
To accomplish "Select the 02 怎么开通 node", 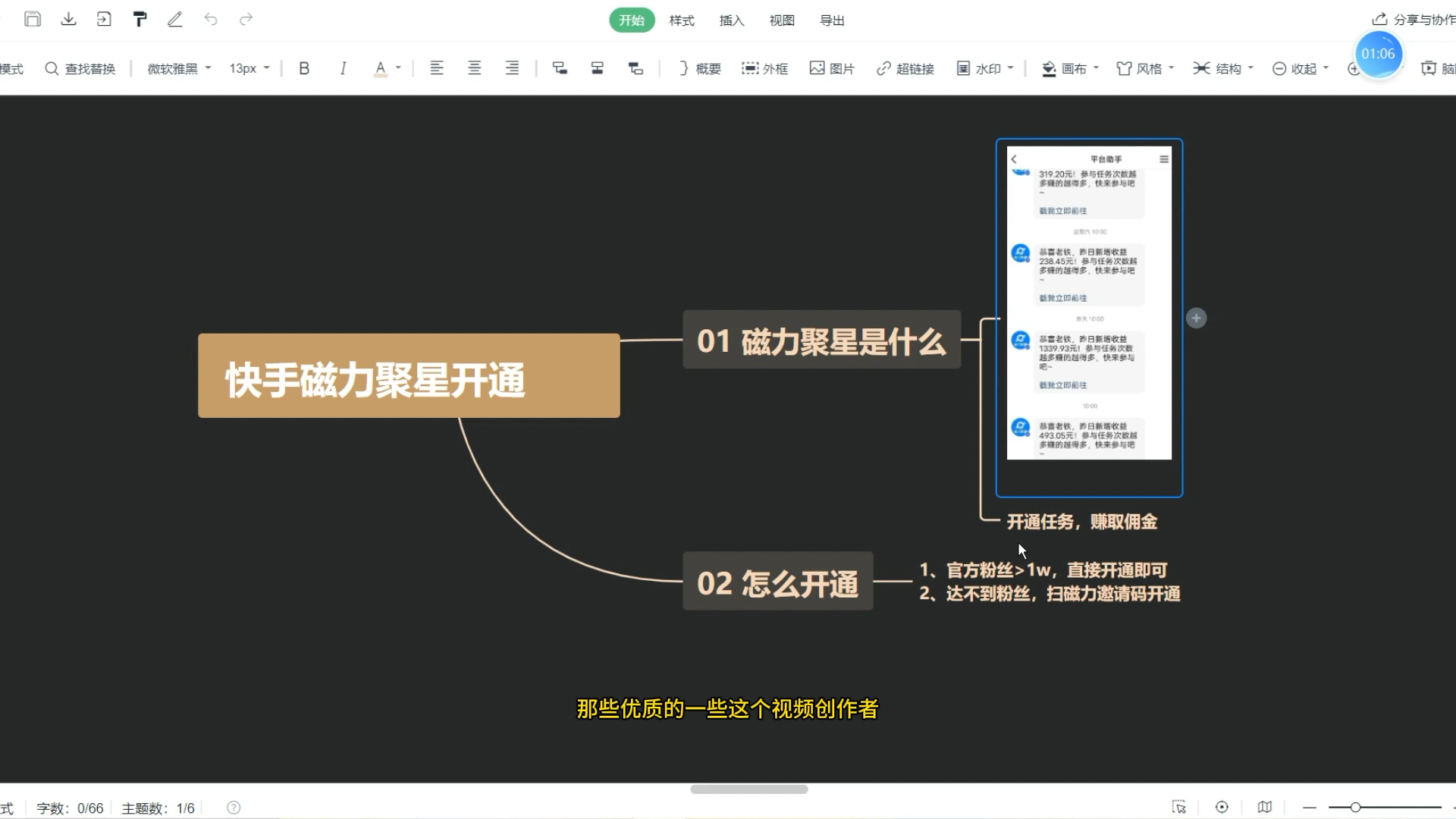I will click(x=777, y=582).
